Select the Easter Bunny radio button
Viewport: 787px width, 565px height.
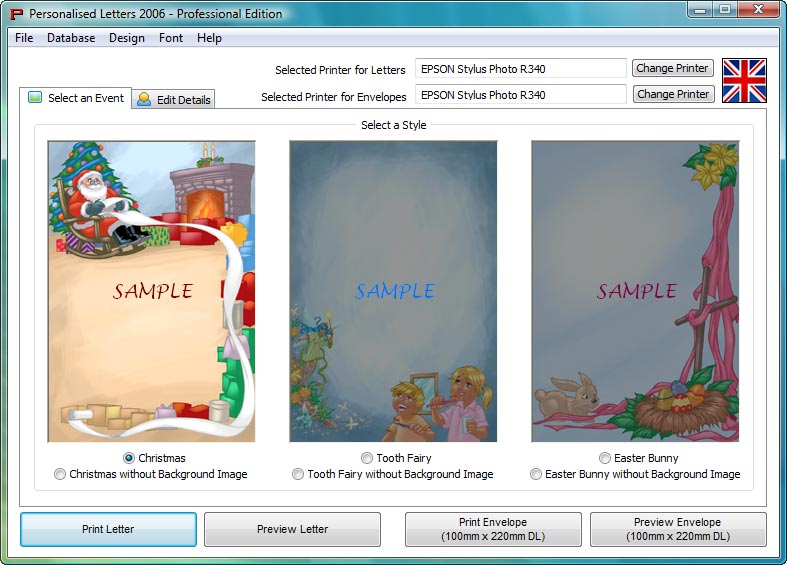point(605,458)
